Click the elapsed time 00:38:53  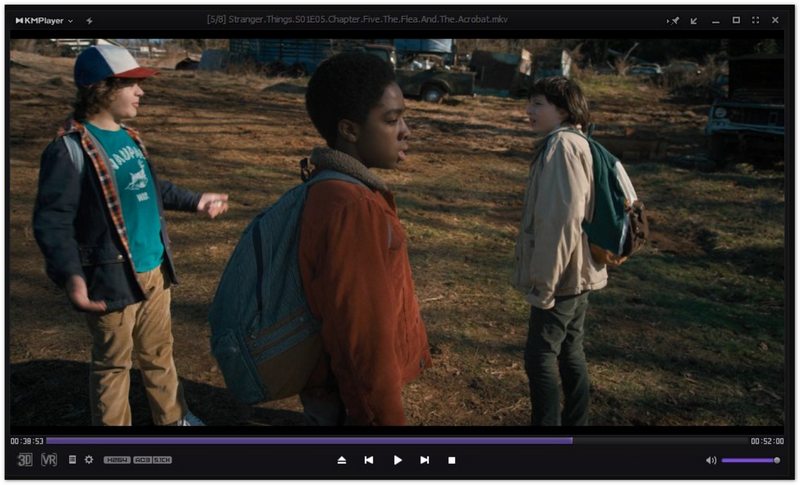[27, 442]
